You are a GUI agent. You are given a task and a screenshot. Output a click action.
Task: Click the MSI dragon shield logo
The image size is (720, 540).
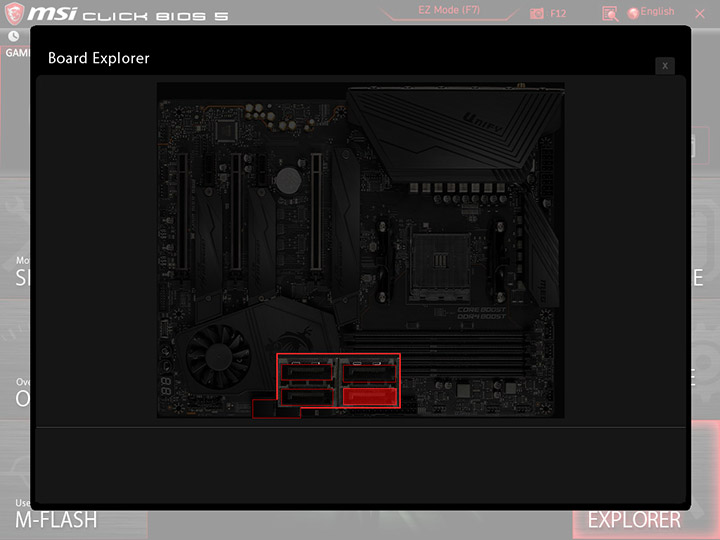14,13
